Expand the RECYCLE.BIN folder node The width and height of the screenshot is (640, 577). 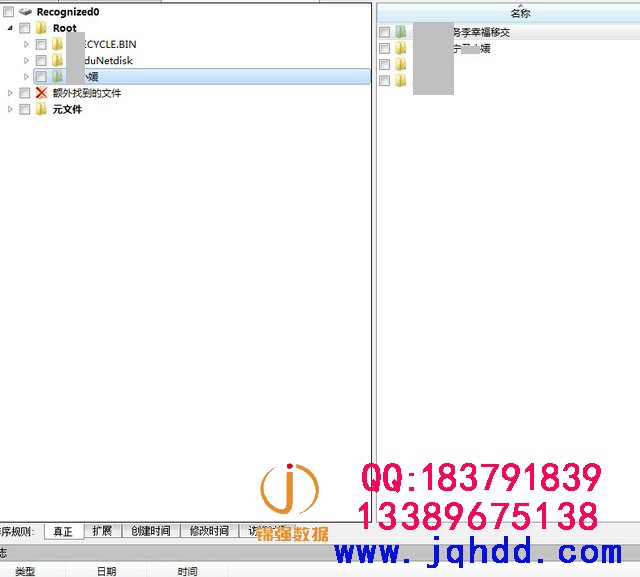pyautogui.click(x=26, y=44)
